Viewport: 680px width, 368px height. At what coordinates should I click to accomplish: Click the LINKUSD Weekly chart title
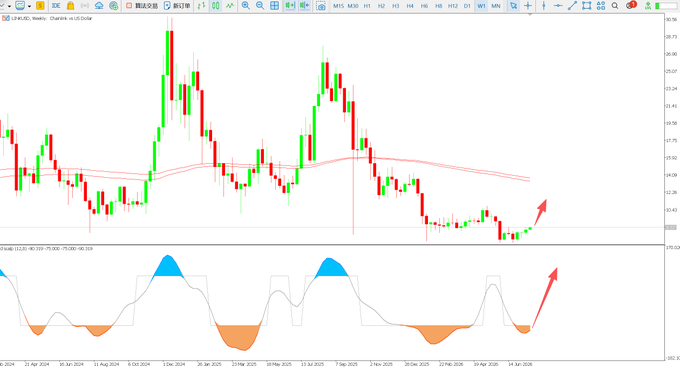pyautogui.click(x=52, y=19)
